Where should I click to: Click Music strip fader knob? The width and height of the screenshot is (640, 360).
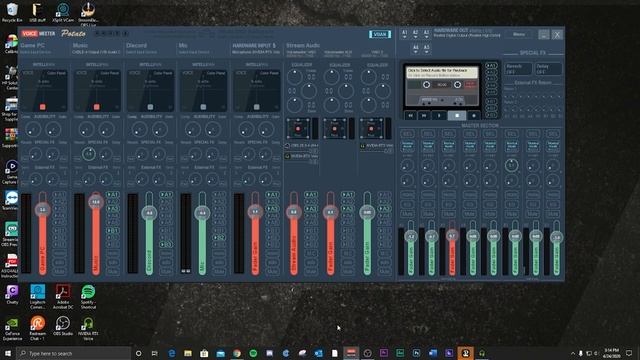96,202
